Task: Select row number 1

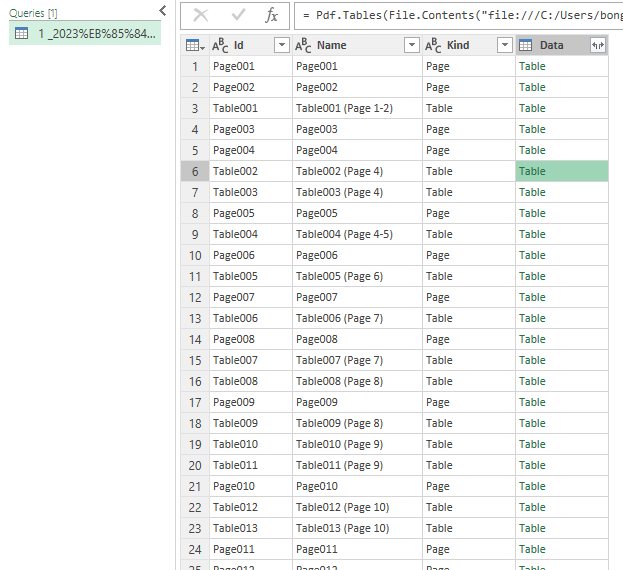Action: pos(195,66)
